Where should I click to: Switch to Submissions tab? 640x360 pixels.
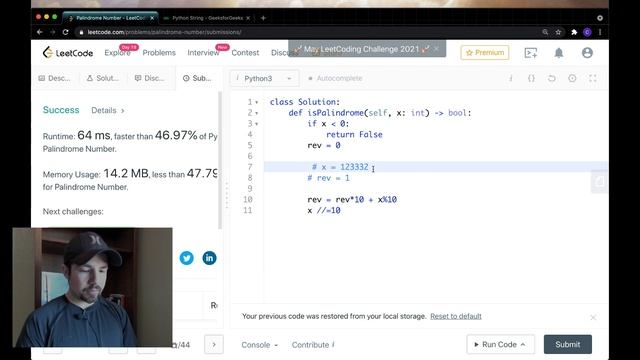point(197,78)
